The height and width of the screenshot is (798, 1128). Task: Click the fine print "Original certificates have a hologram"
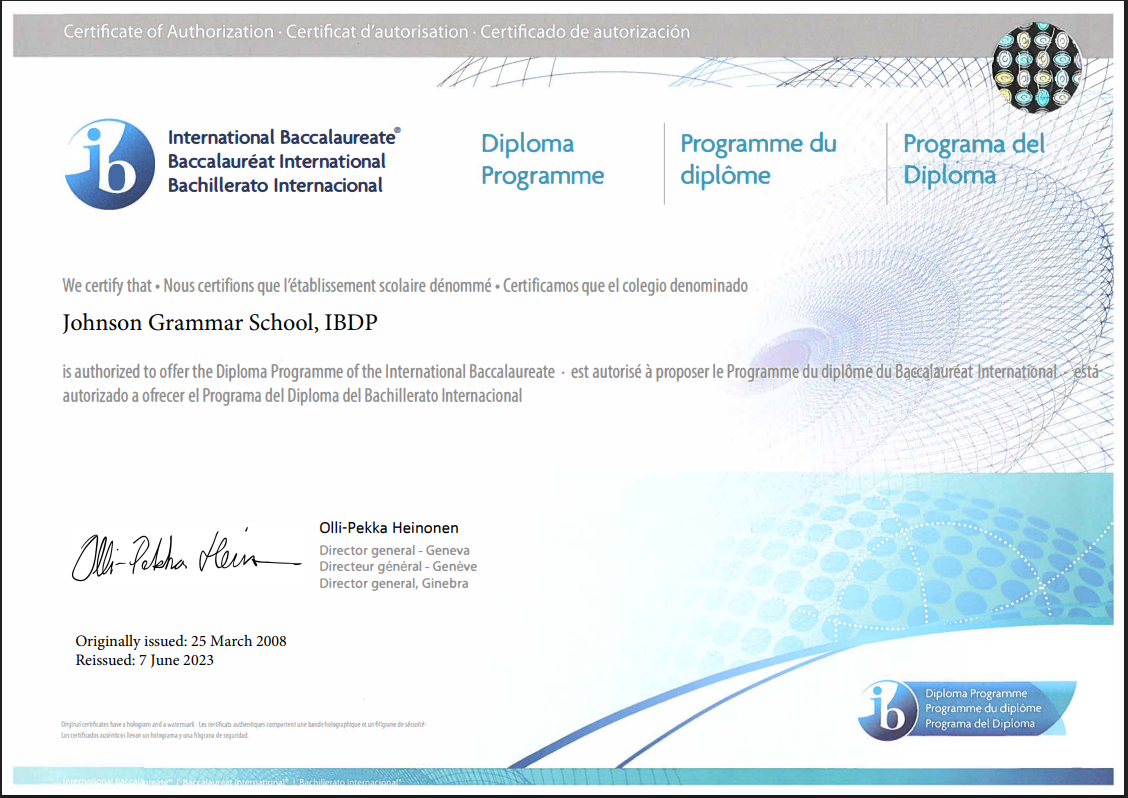(x=128, y=724)
